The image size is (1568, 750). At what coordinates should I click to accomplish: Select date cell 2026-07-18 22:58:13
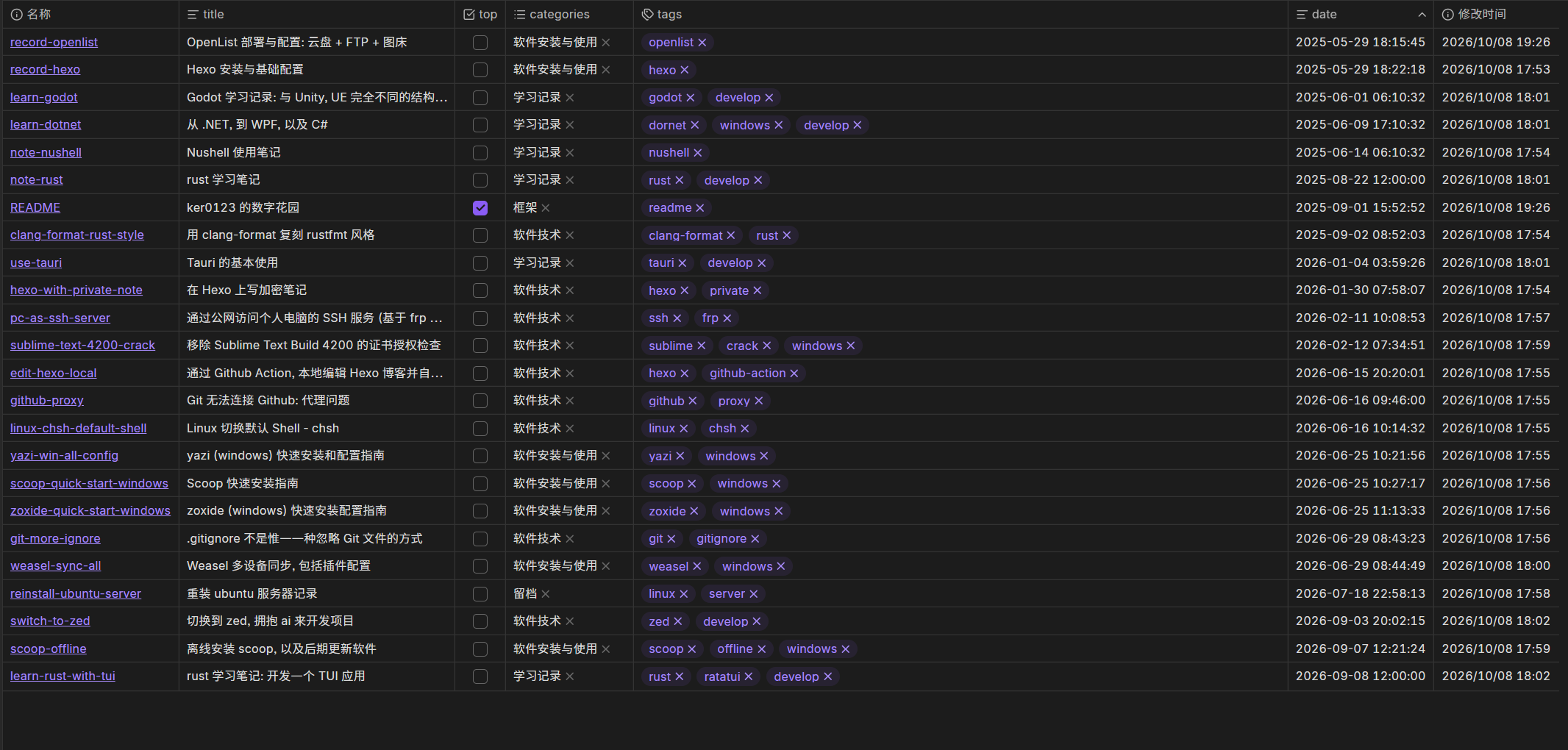point(1361,594)
